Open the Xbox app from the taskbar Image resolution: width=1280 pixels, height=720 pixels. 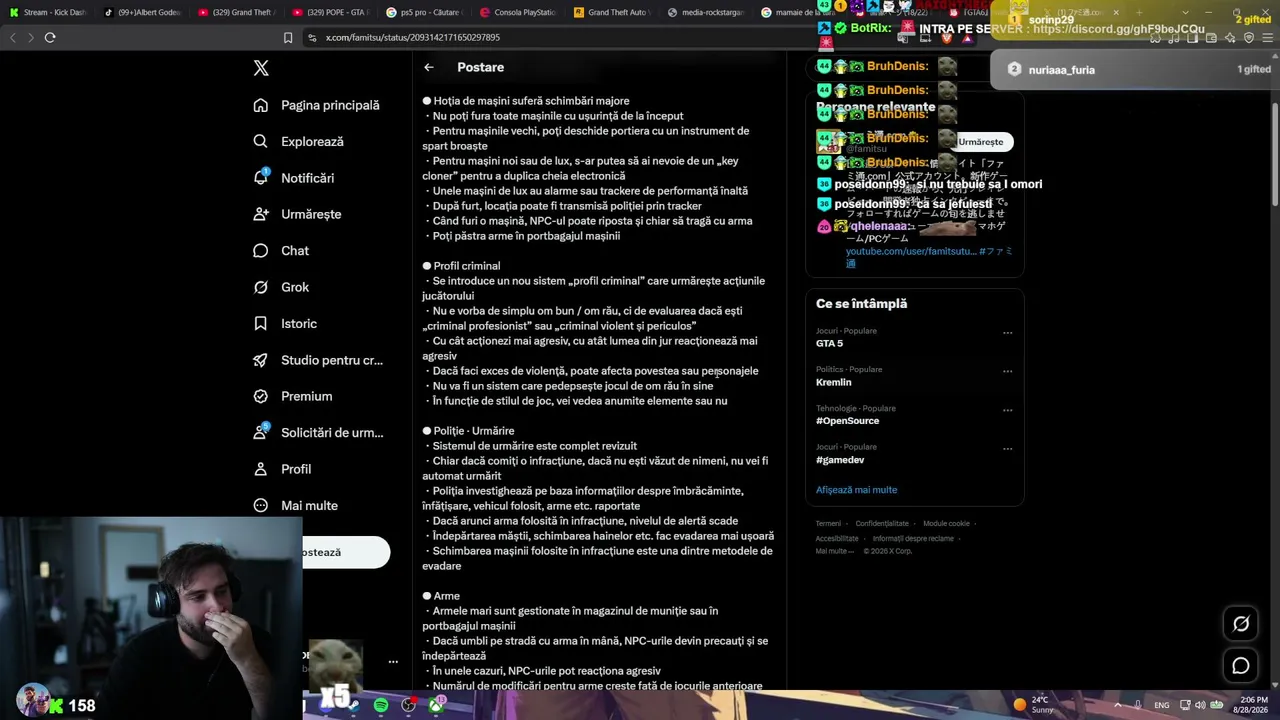(437, 706)
